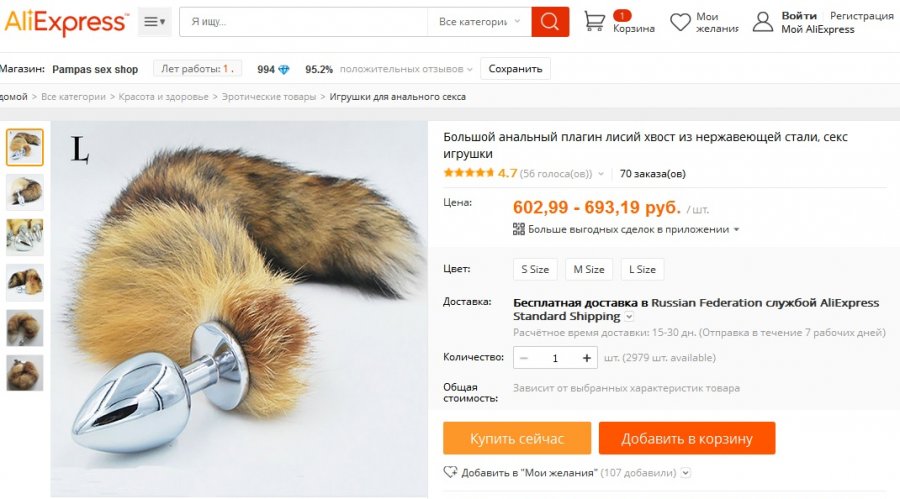Click the user account profile icon
The image size is (900, 499).
pyautogui.click(x=763, y=22)
